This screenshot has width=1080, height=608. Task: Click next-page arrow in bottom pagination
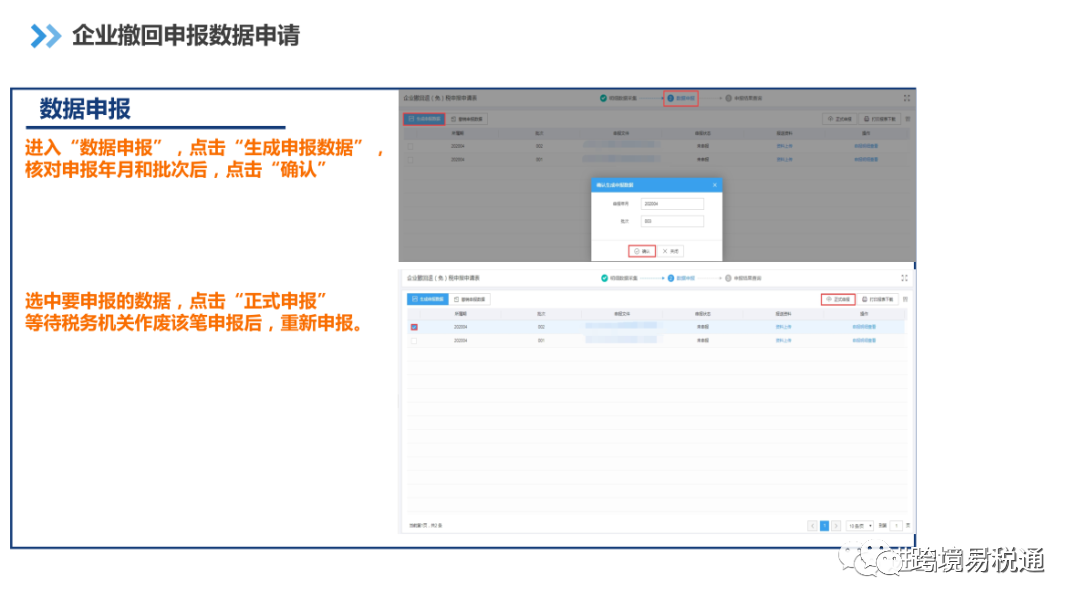[835, 526]
